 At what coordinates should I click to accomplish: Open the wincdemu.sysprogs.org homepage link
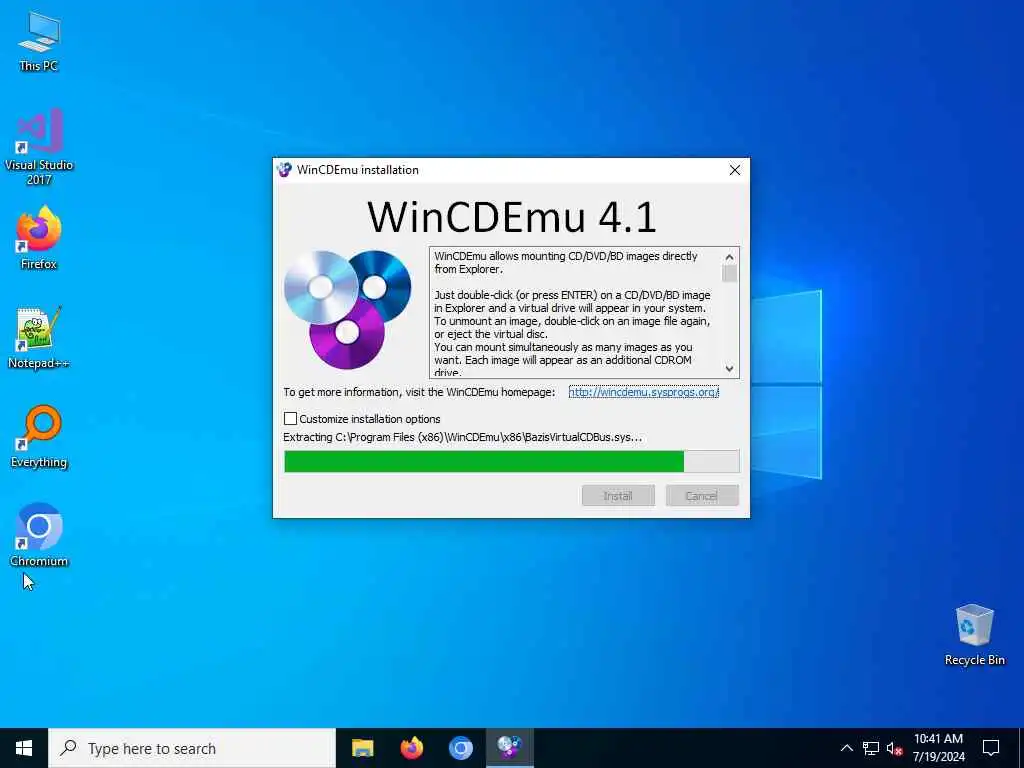point(644,392)
